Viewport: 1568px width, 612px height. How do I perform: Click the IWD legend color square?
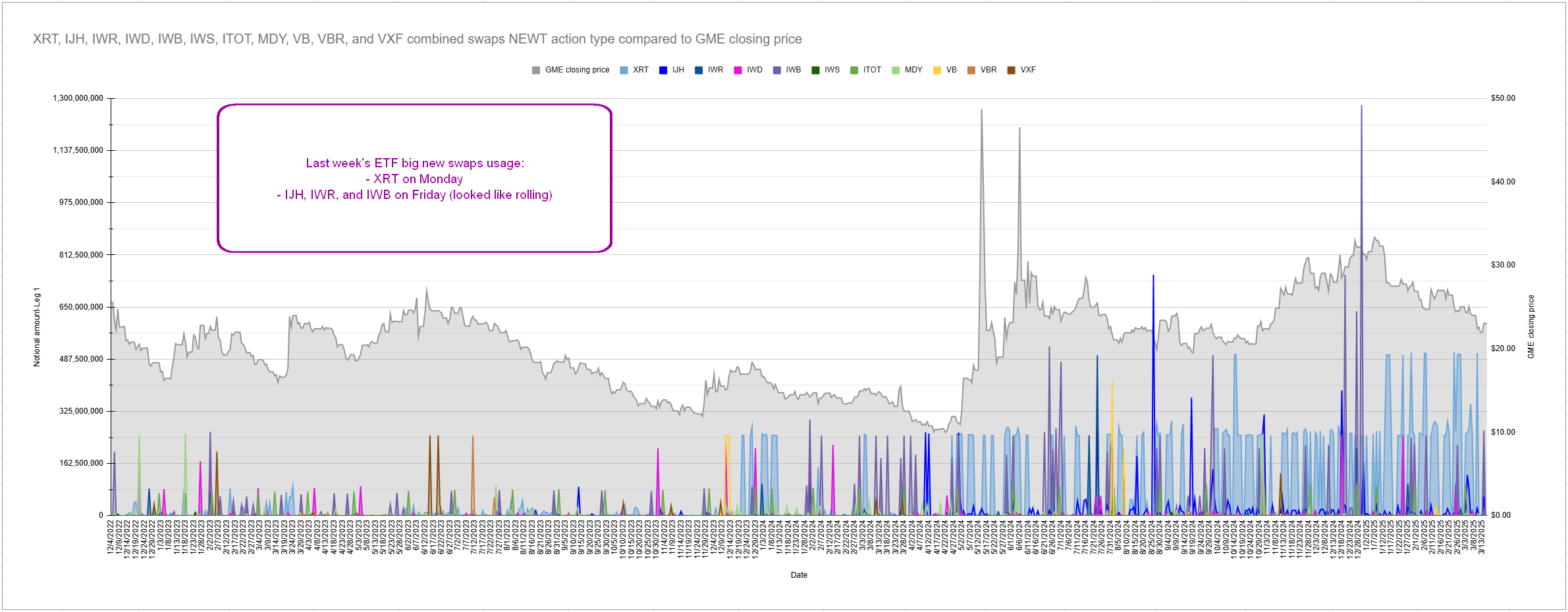click(739, 69)
